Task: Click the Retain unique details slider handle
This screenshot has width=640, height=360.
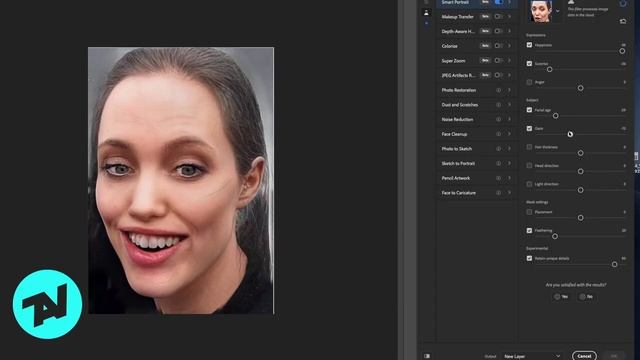Action: pos(614,264)
